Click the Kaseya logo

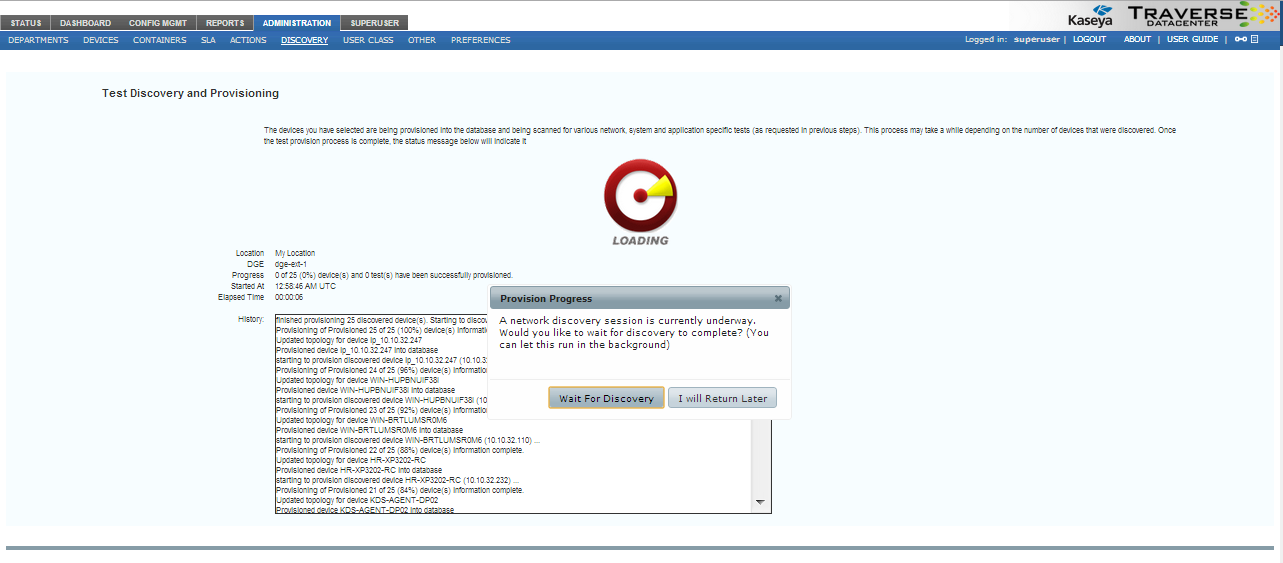[x=1089, y=16]
